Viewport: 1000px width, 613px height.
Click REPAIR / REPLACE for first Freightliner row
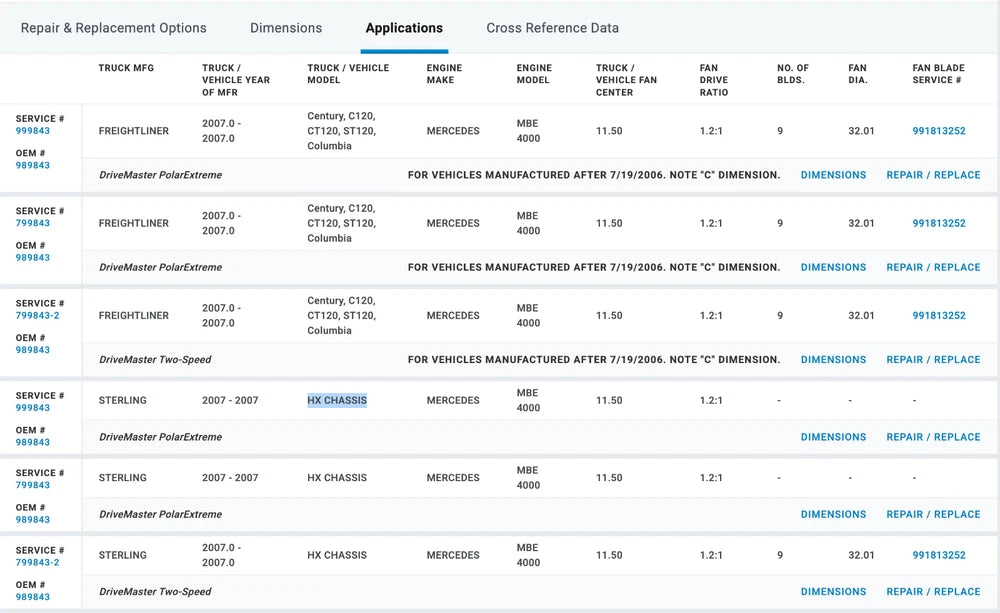[933, 175]
